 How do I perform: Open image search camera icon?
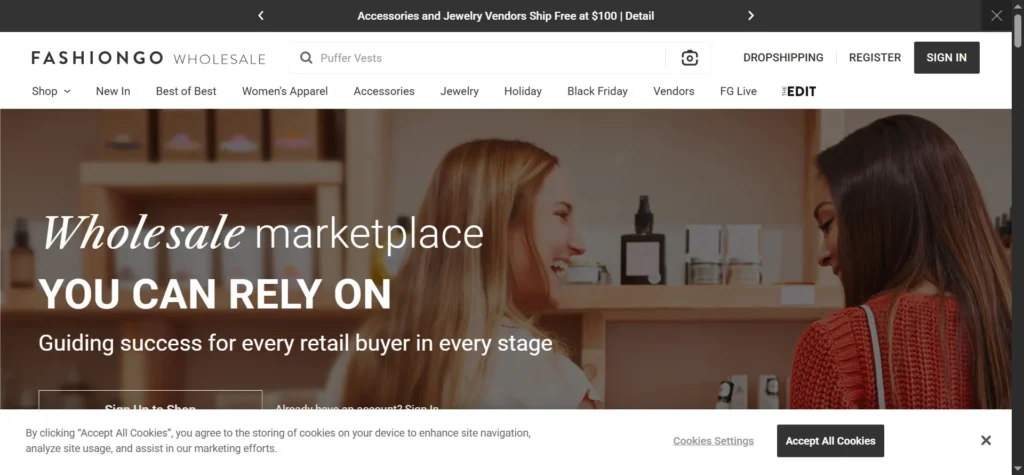[689, 58]
